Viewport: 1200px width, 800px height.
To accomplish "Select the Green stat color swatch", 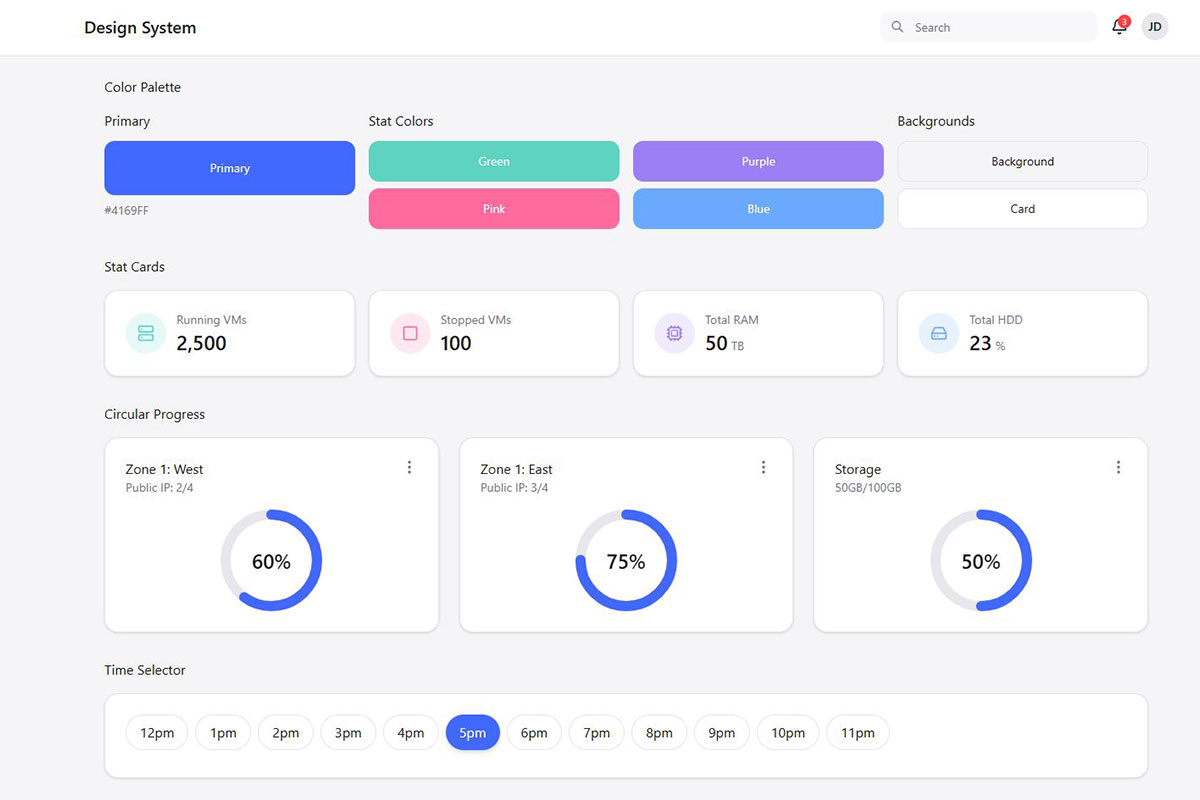I will click(494, 161).
